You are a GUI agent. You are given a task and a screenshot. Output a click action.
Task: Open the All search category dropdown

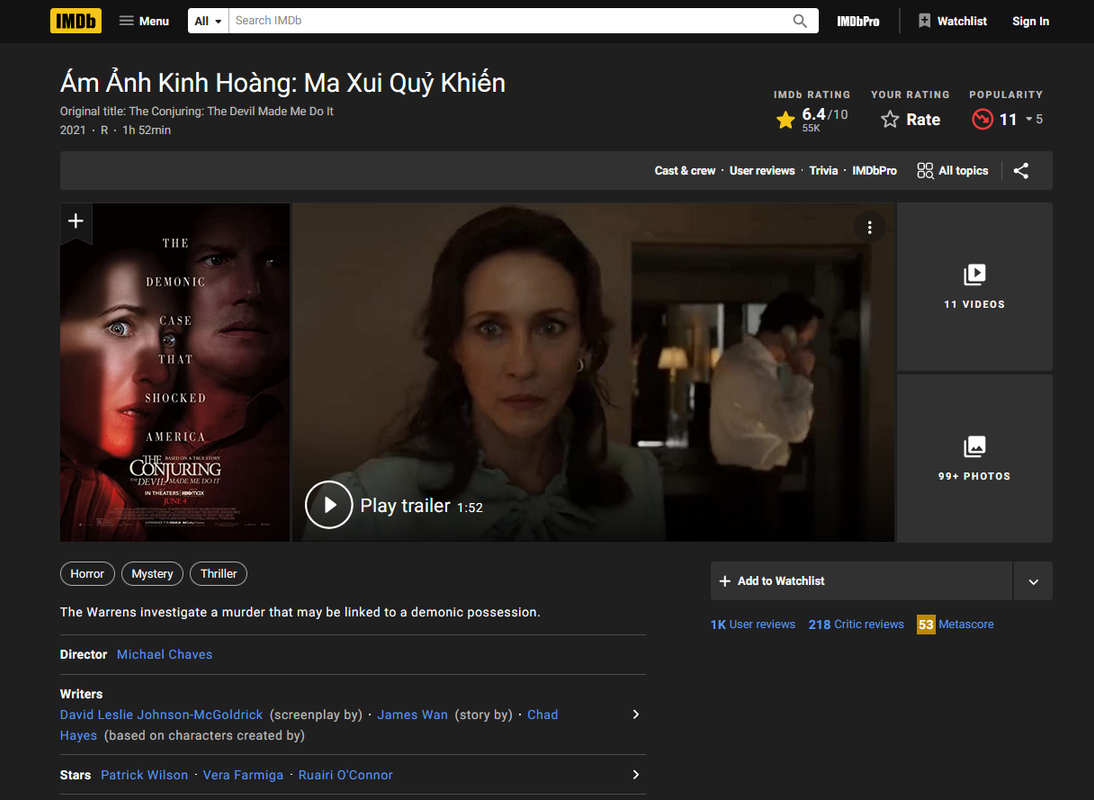pyautogui.click(x=208, y=21)
